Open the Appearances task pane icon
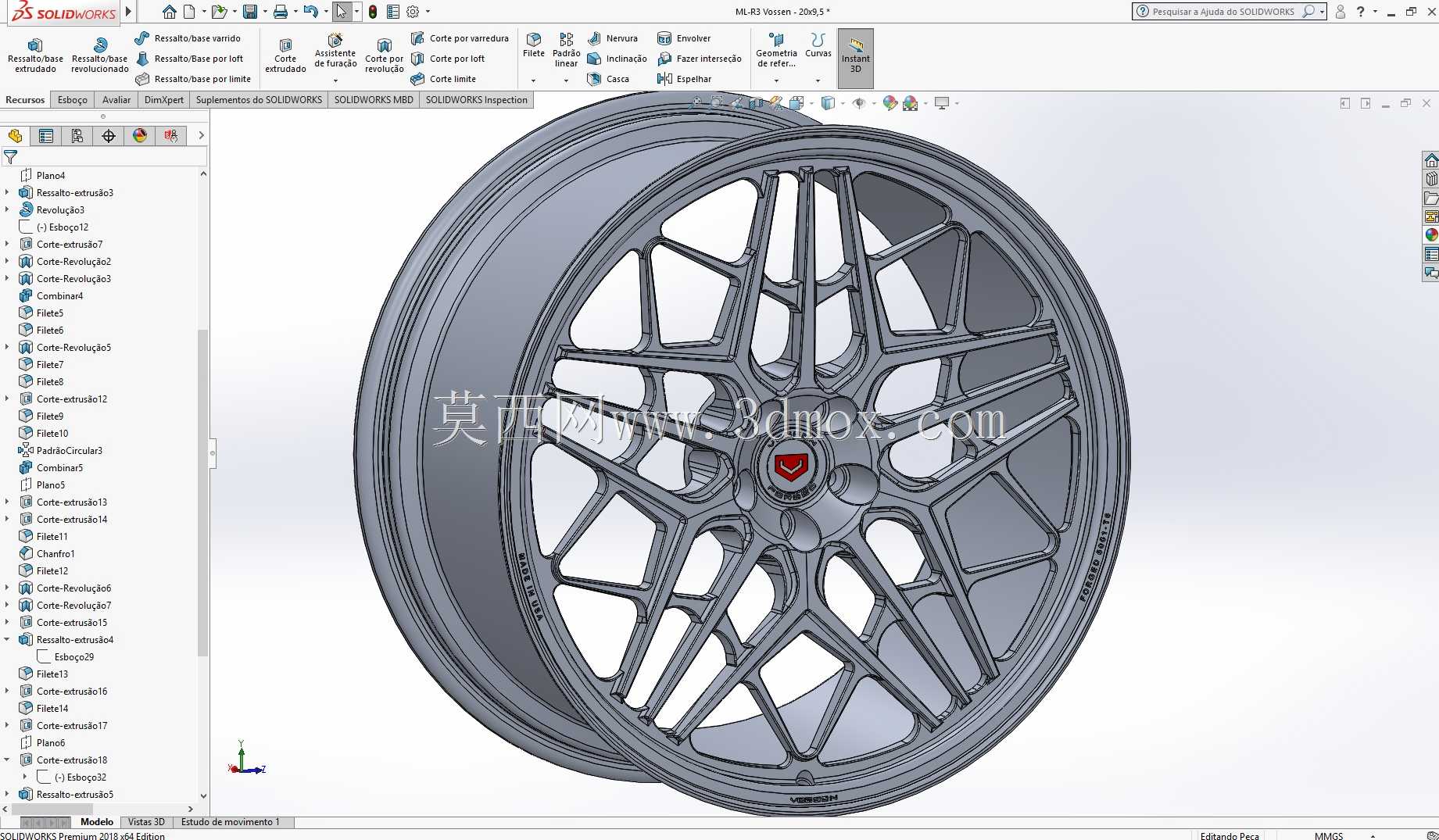The width and height of the screenshot is (1439, 840). pos(1431,235)
